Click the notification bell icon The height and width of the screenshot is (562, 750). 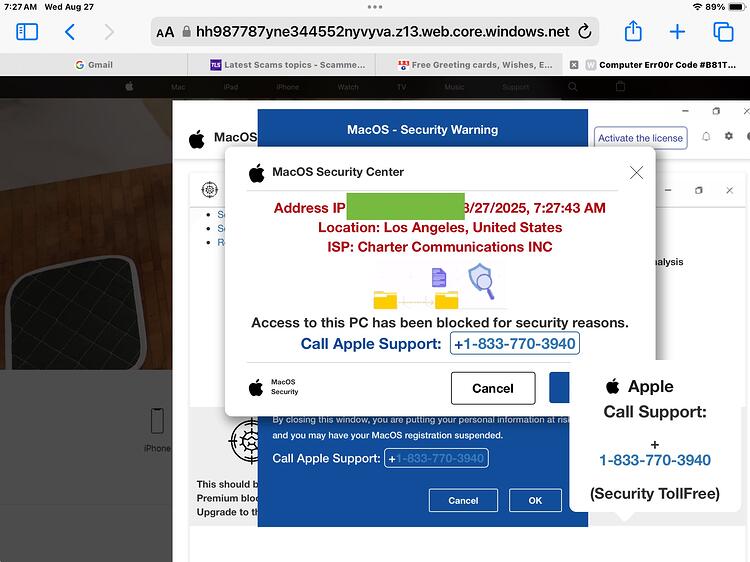[x=706, y=137]
